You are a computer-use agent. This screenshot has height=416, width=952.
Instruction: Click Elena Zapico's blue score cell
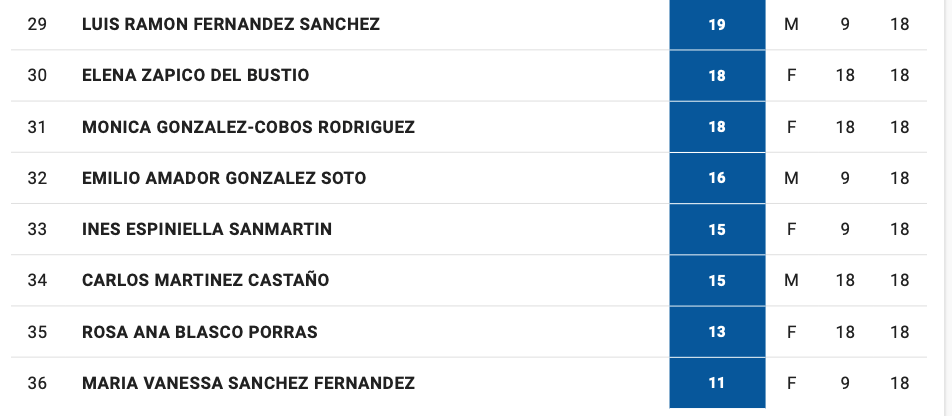[x=717, y=75]
